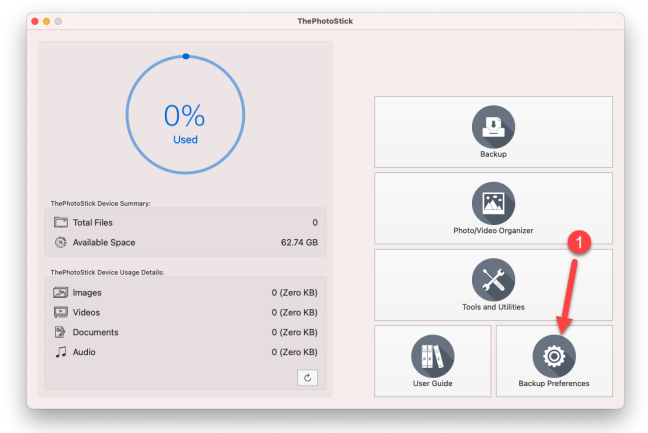Click the Documents label
The image size is (648, 433).
point(95,332)
